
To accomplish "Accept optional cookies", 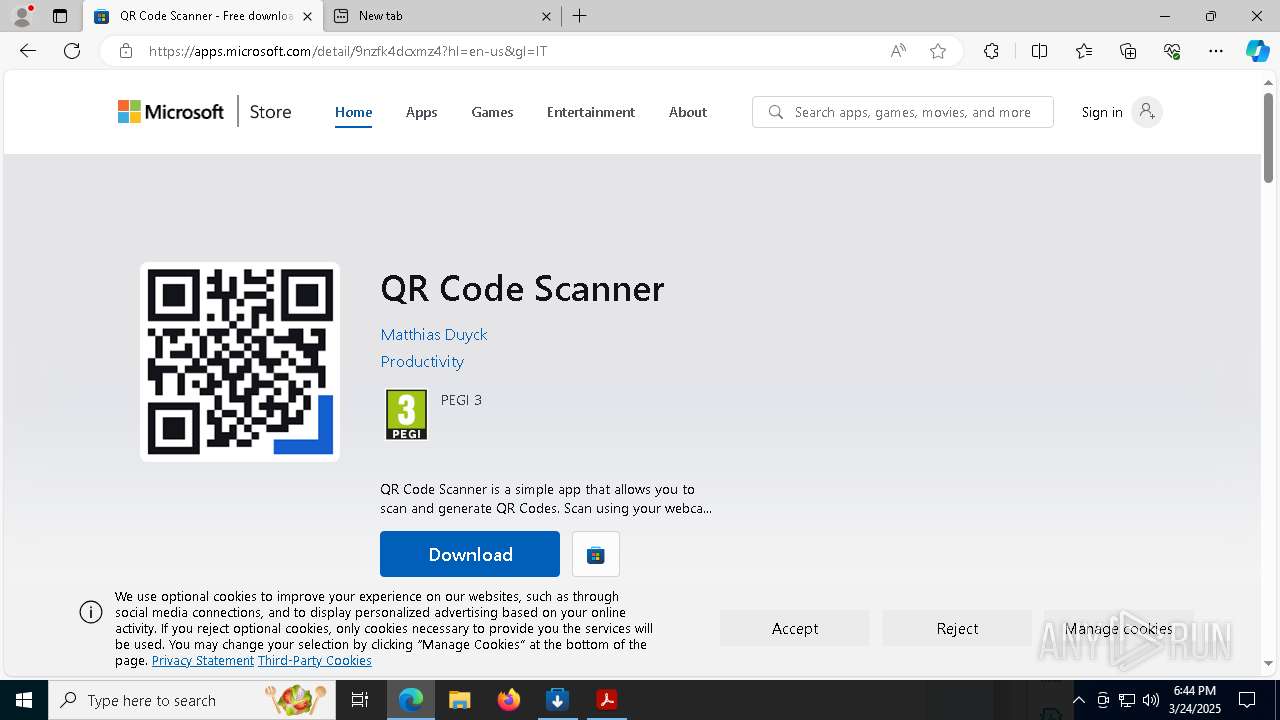I will (795, 628).
